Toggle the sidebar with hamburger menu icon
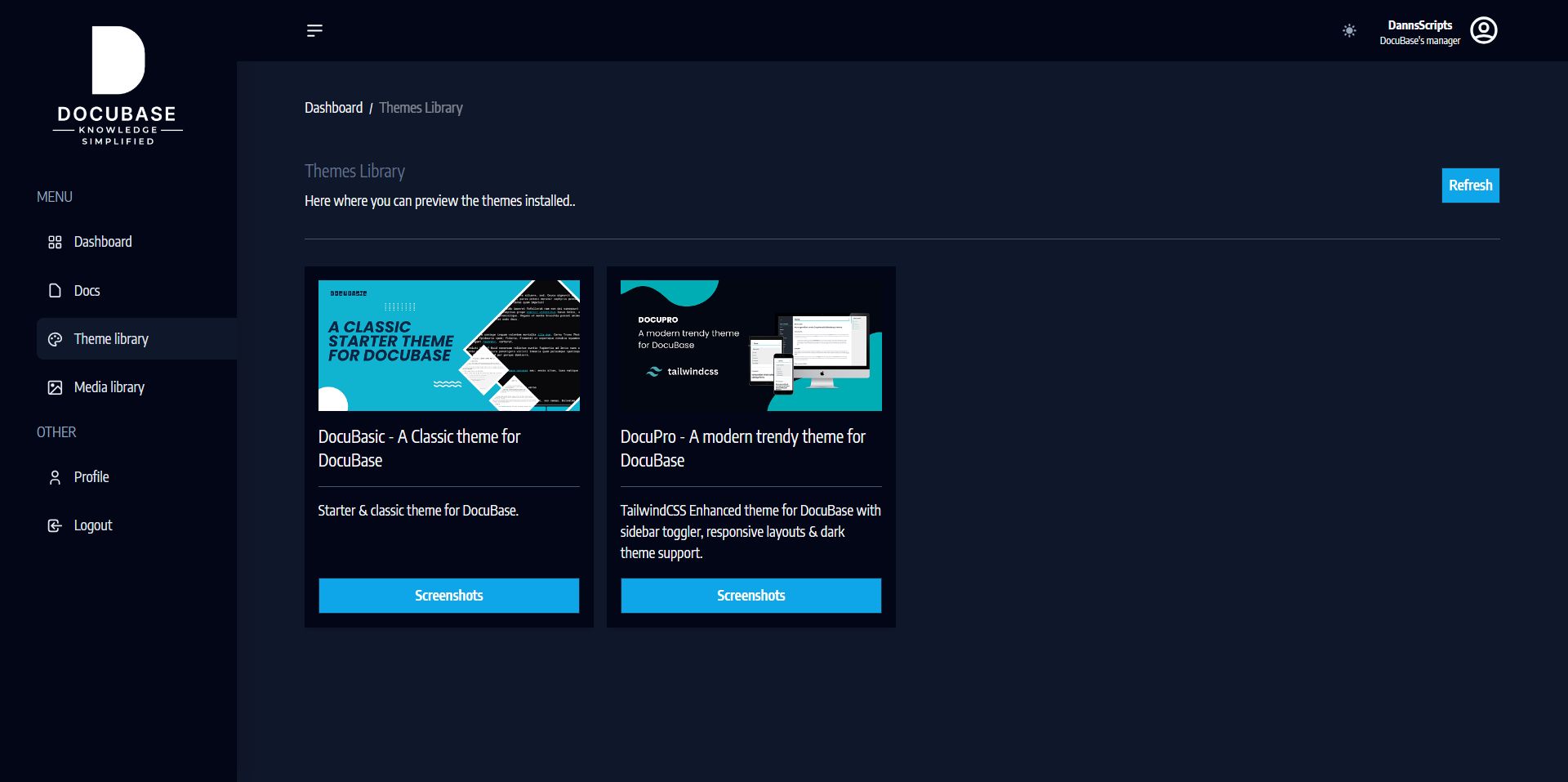1568x782 pixels. (x=314, y=31)
